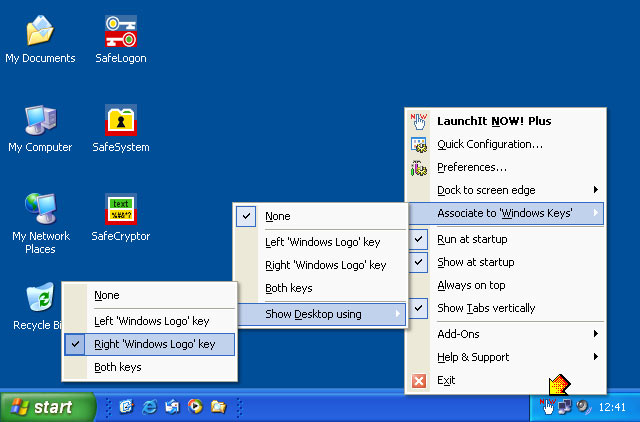The height and width of the screenshot is (422, 640).
Task: Choose Left 'Windows Logo' key for Windows Keys
Action: [x=322, y=242]
